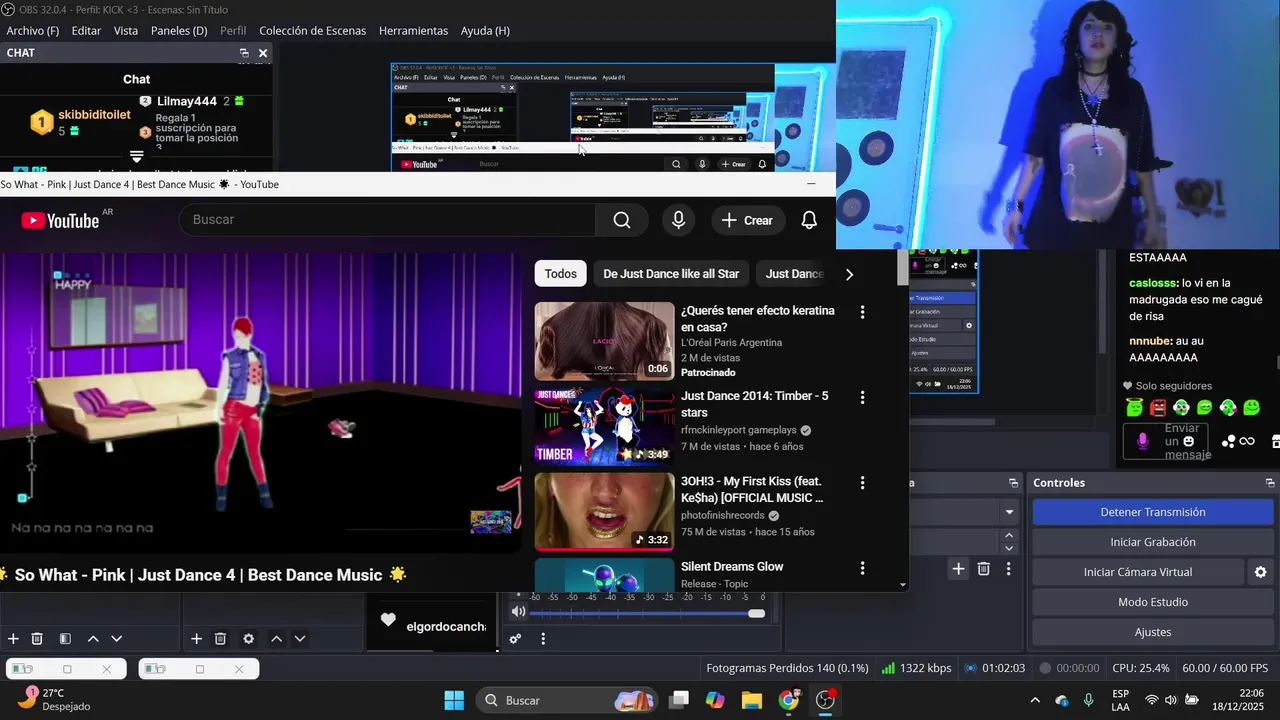
Task: Delete selected source with trash icon
Action: [x=220, y=639]
